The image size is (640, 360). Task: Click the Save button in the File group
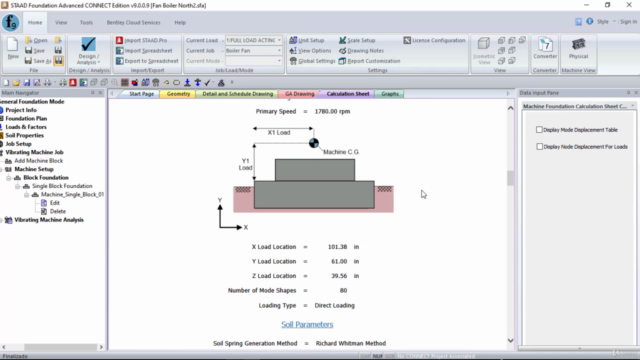[35, 51]
